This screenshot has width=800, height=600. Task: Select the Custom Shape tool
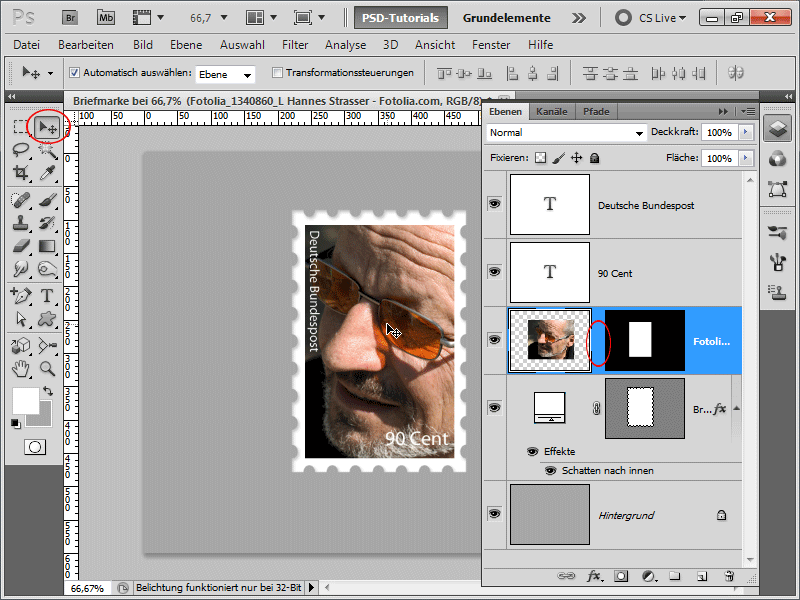47,319
